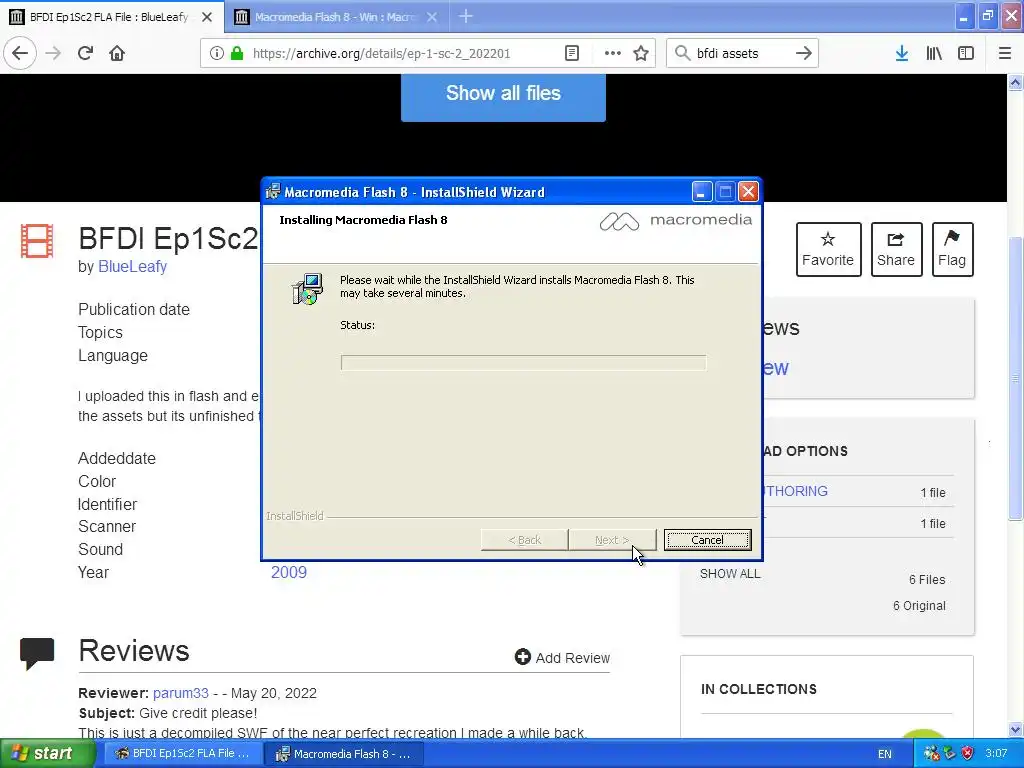Toggle reader view icon in address bar
The height and width of the screenshot is (768, 1024).
tap(571, 53)
